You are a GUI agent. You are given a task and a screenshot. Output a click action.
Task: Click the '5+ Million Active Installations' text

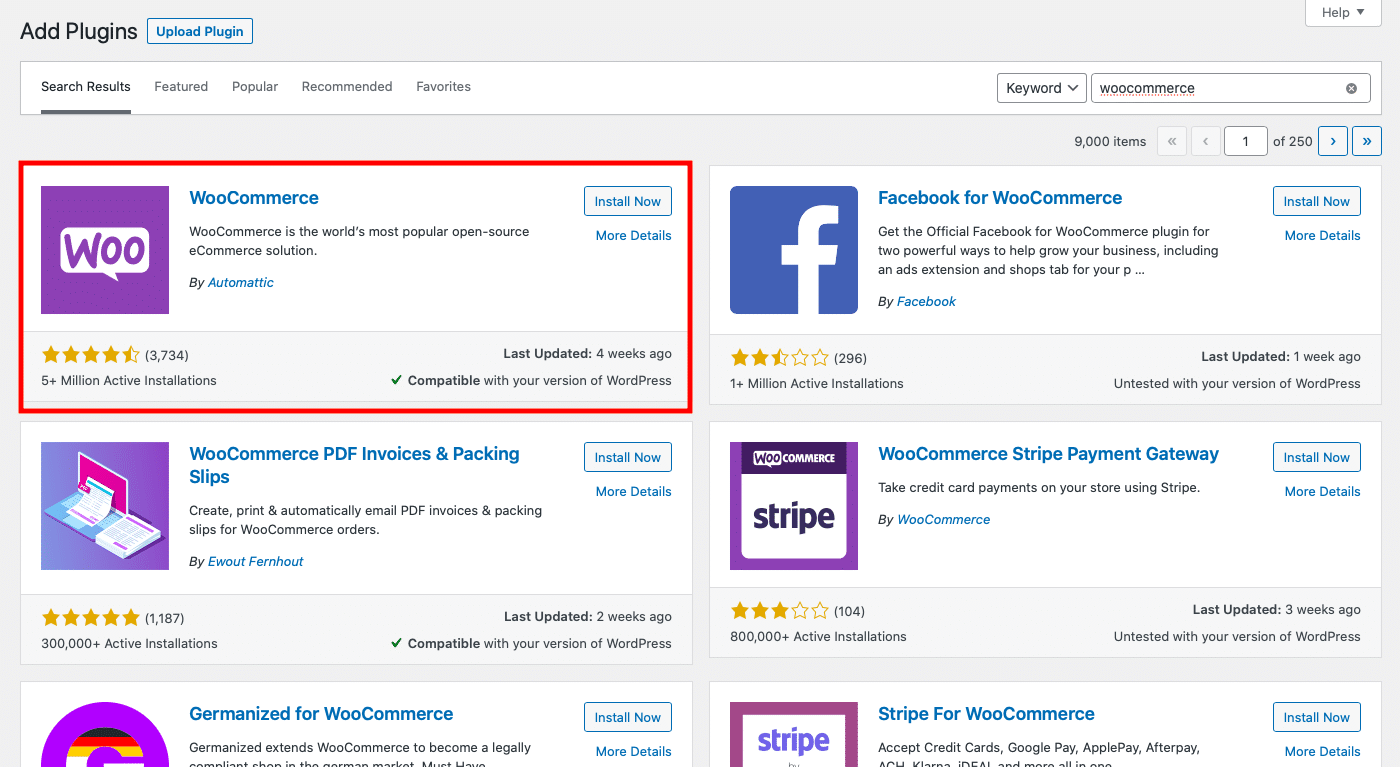pos(129,381)
